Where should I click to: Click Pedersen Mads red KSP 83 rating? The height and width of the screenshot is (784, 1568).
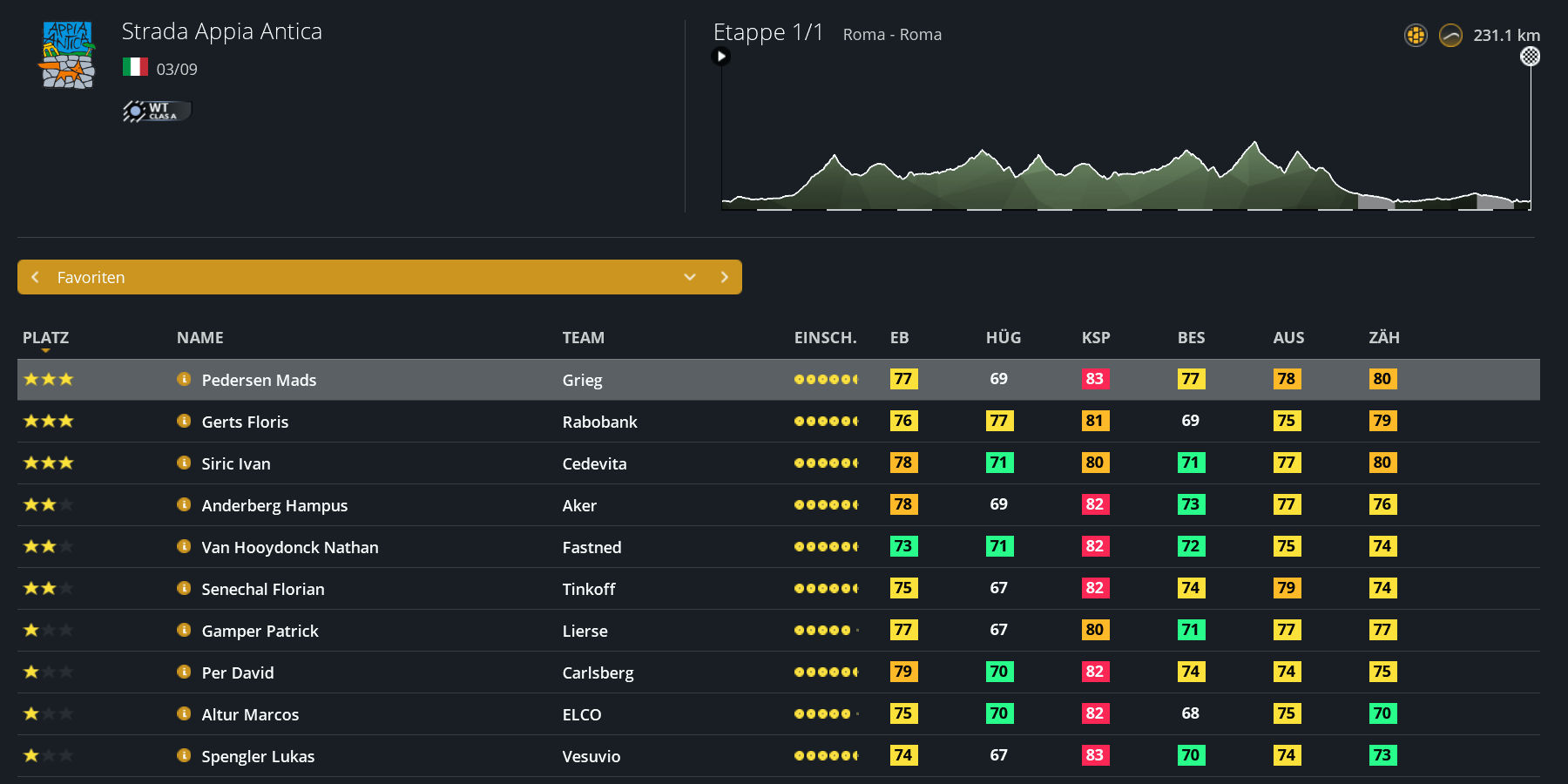tap(1094, 379)
